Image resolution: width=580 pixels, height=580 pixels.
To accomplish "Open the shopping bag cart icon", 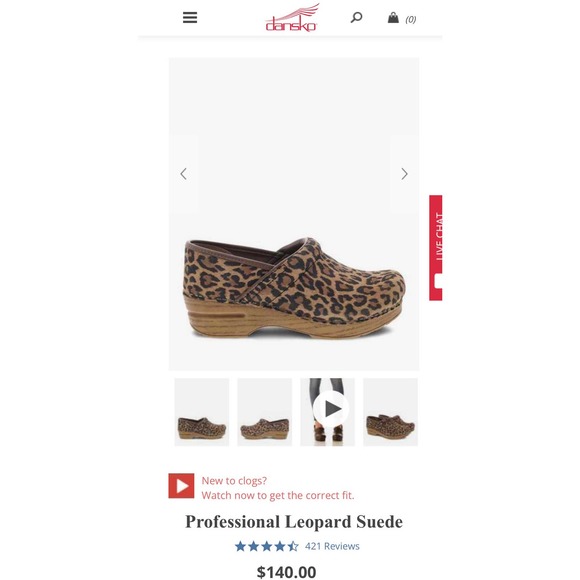I will 393,17.
